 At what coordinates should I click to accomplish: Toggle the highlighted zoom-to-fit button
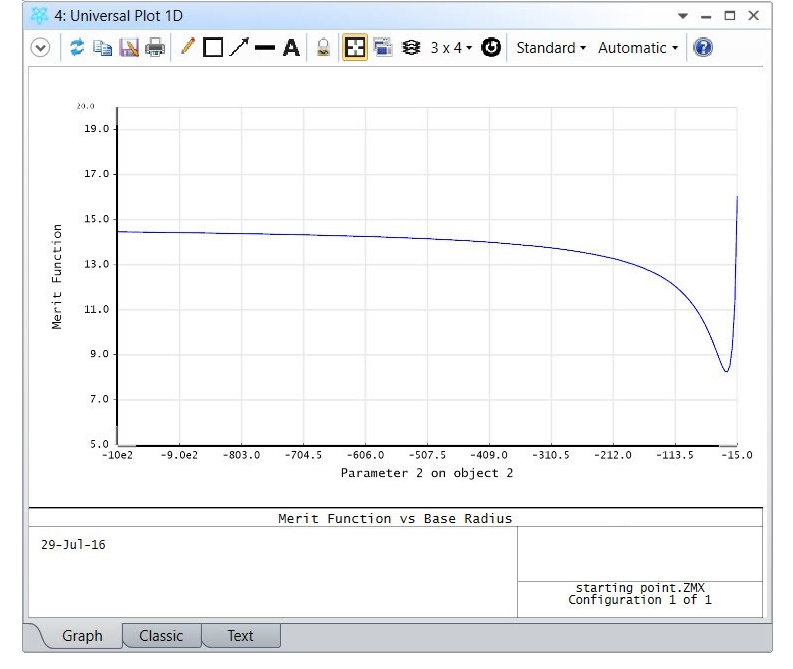coord(354,48)
